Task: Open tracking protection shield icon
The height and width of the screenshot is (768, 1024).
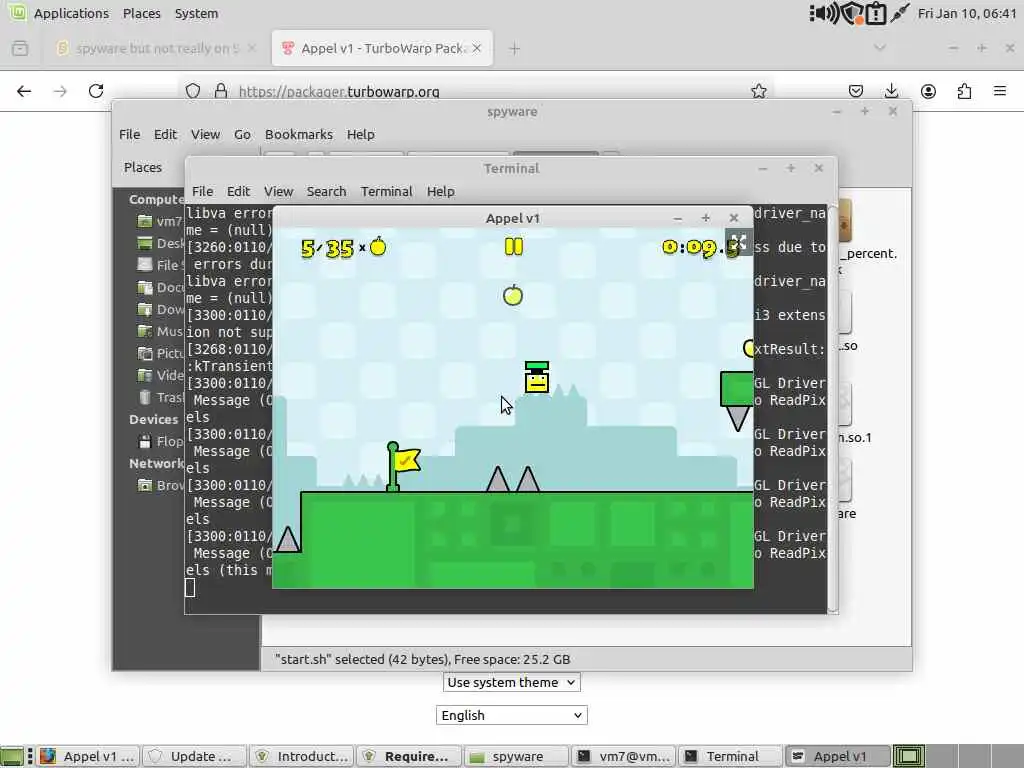Action: point(193,91)
